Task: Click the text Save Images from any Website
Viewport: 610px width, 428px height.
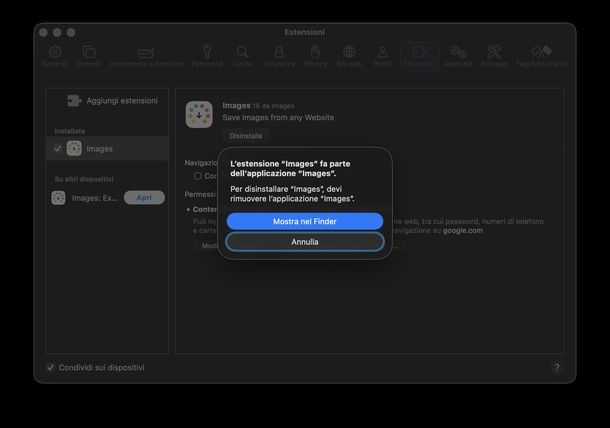Action: (278, 118)
